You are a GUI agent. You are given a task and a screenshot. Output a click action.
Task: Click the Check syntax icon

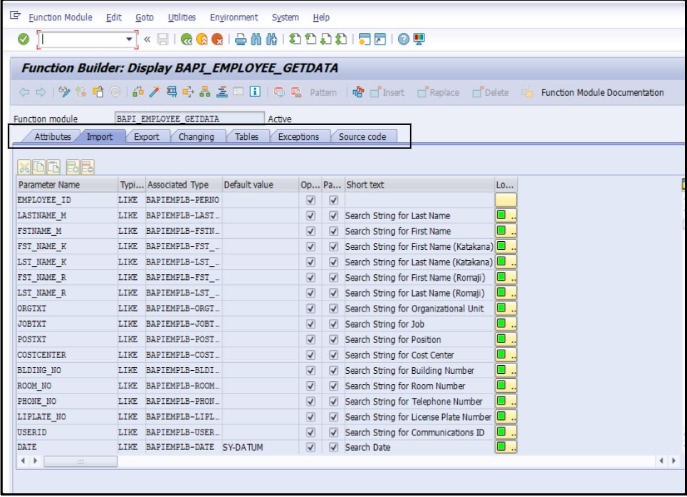(138, 92)
